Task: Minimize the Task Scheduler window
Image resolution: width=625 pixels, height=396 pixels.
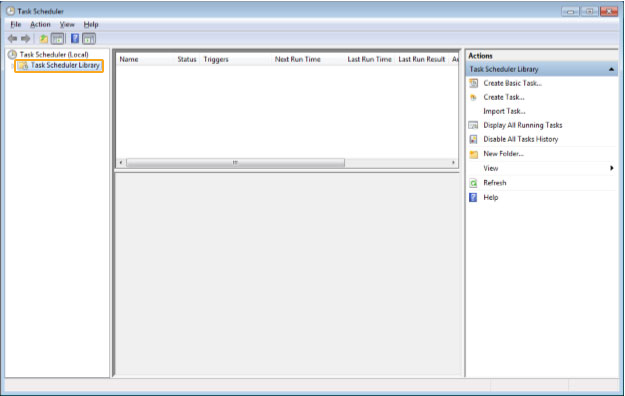Action: pos(570,12)
